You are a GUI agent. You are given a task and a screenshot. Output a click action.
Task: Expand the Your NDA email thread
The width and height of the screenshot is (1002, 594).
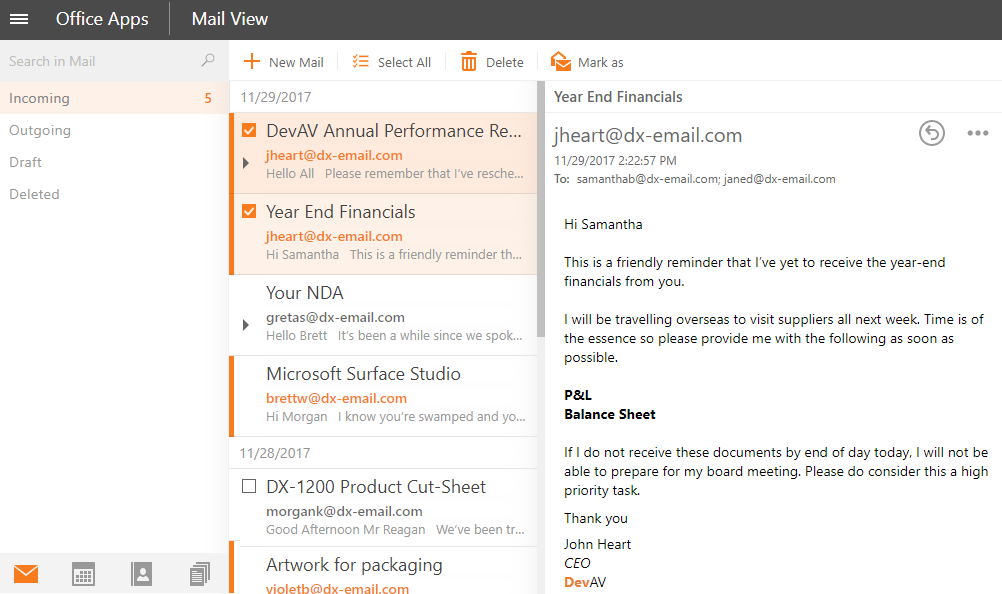point(246,325)
